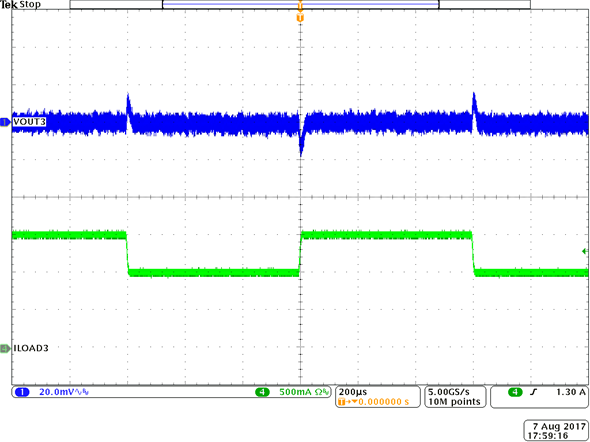Screen dimensions: 590x442
Task: Select the ILOAD3 waveform label
Action: click(x=30, y=348)
